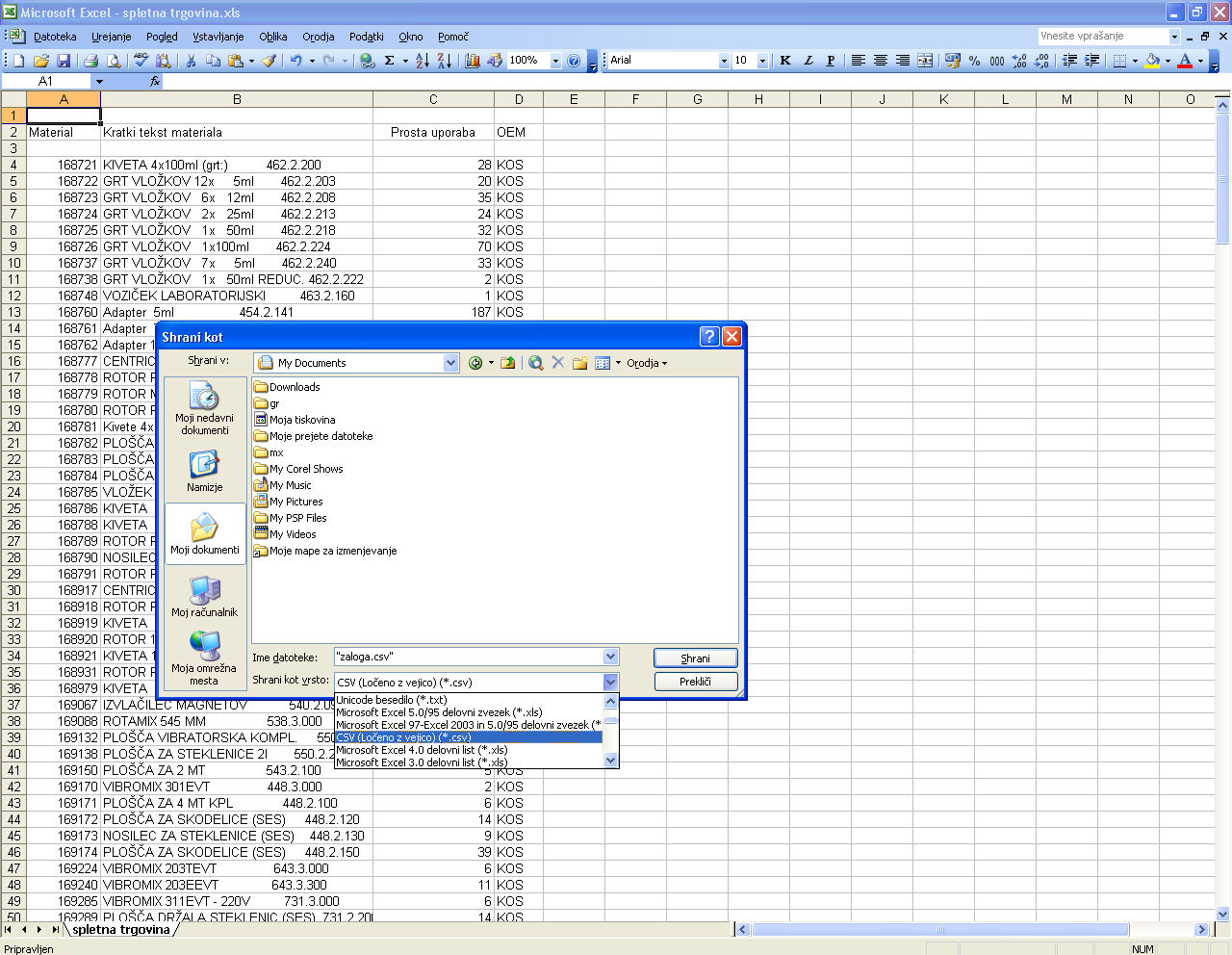Click the My Pictures folder in the dialog
The image size is (1232, 955).
289,502
